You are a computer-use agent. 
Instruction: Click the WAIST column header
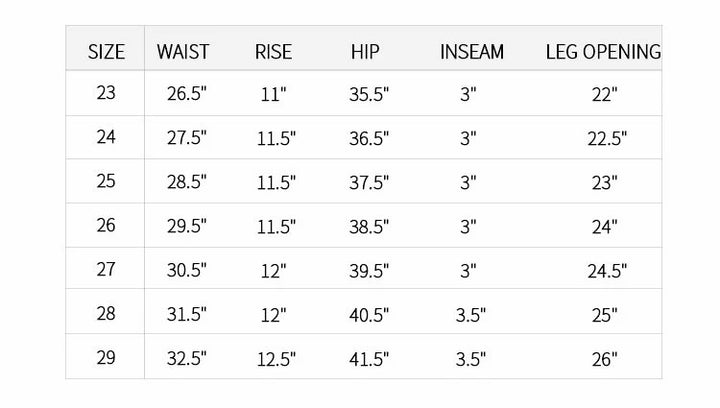click(x=183, y=51)
